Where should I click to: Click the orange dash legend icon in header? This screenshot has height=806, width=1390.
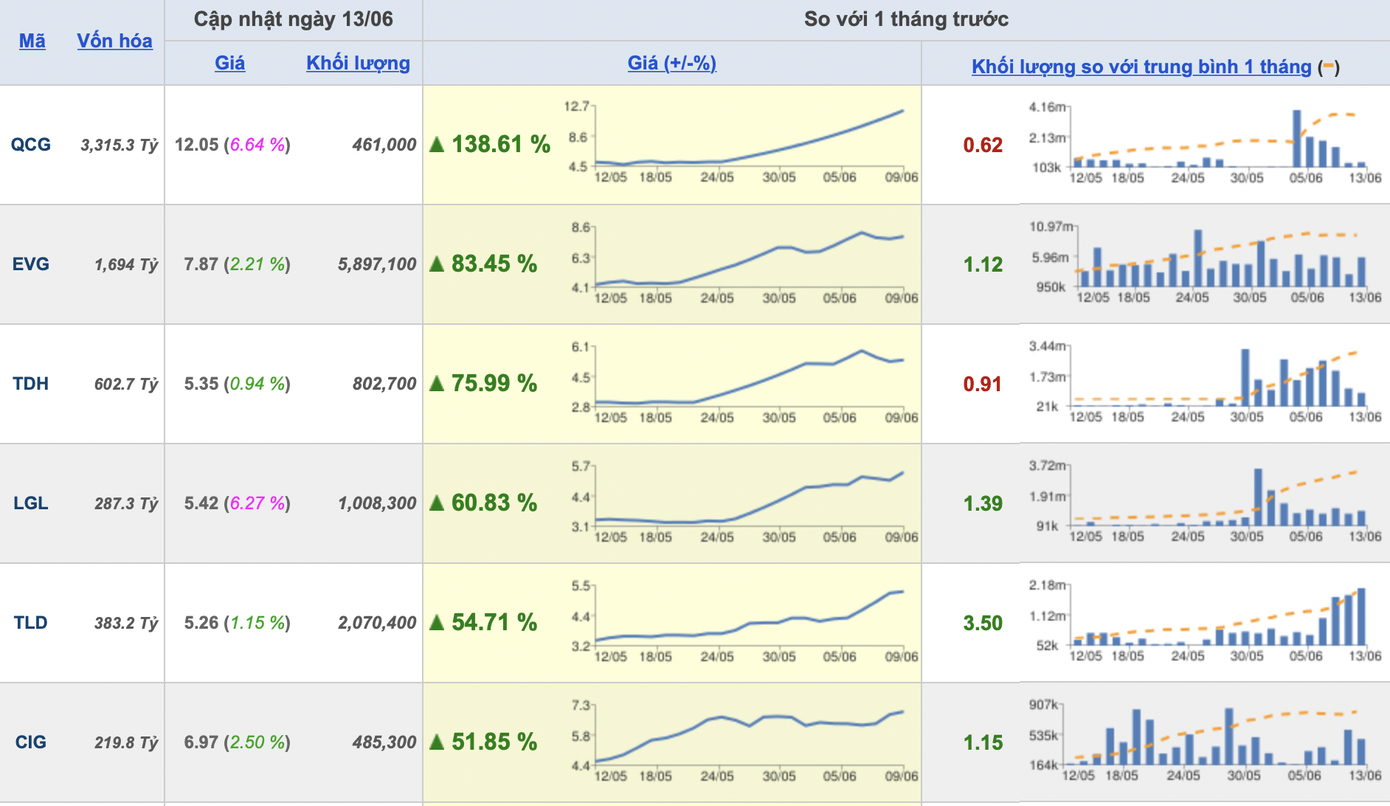1329,68
